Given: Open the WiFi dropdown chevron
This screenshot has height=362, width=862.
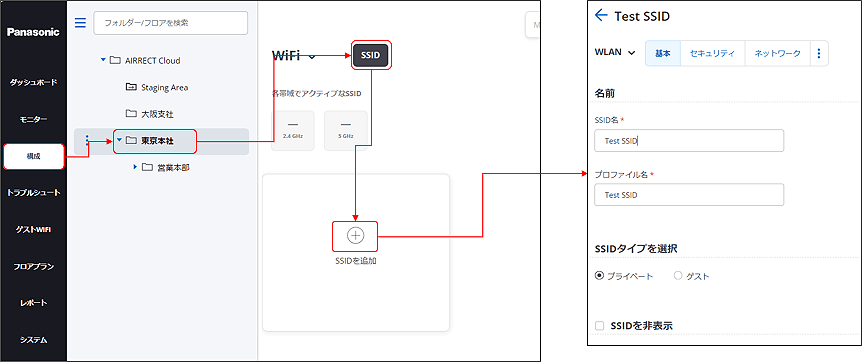Looking at the screenshot, I should click(312, 57).
